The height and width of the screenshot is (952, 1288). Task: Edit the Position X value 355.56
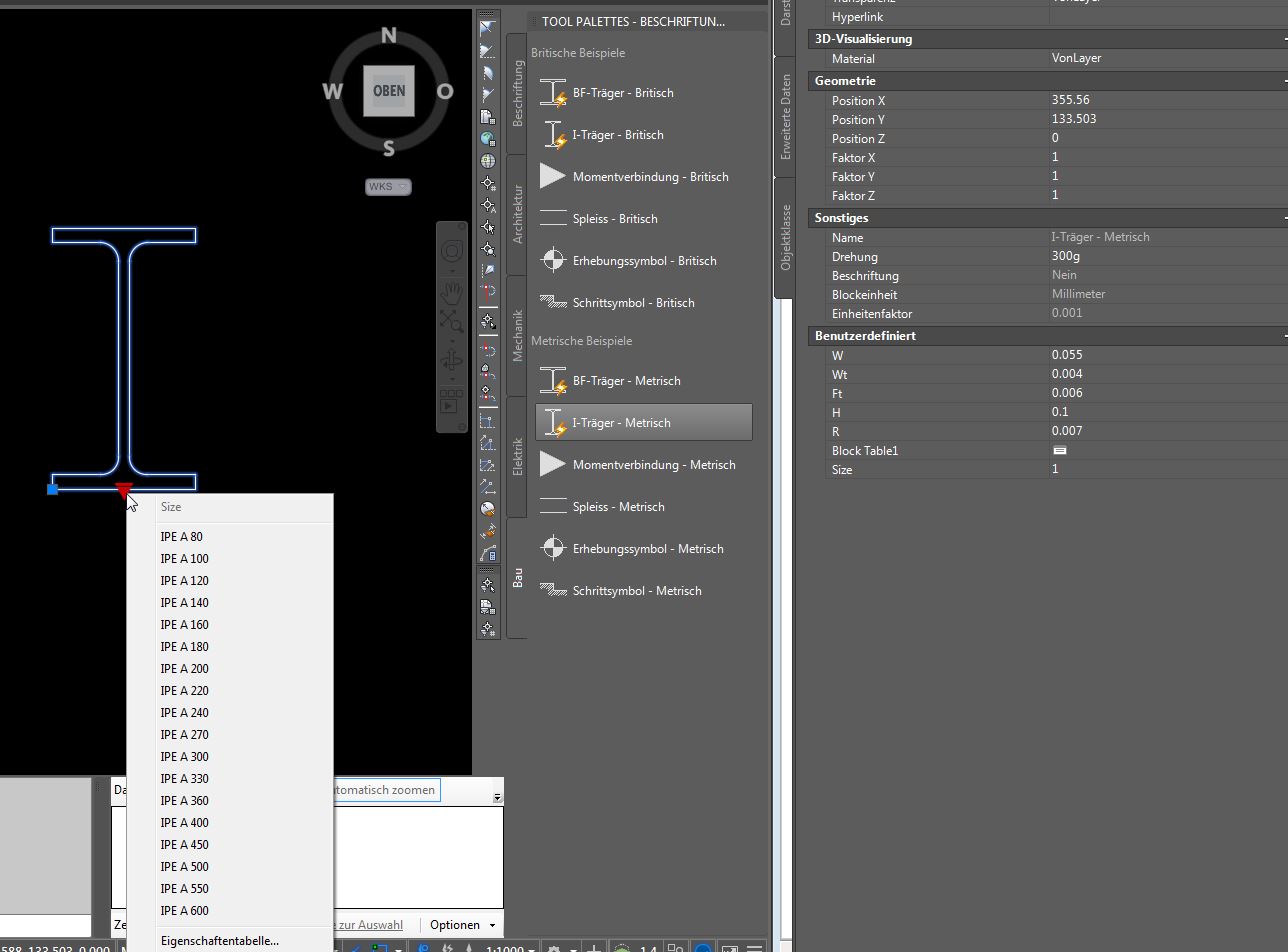tap(1168, 100)
